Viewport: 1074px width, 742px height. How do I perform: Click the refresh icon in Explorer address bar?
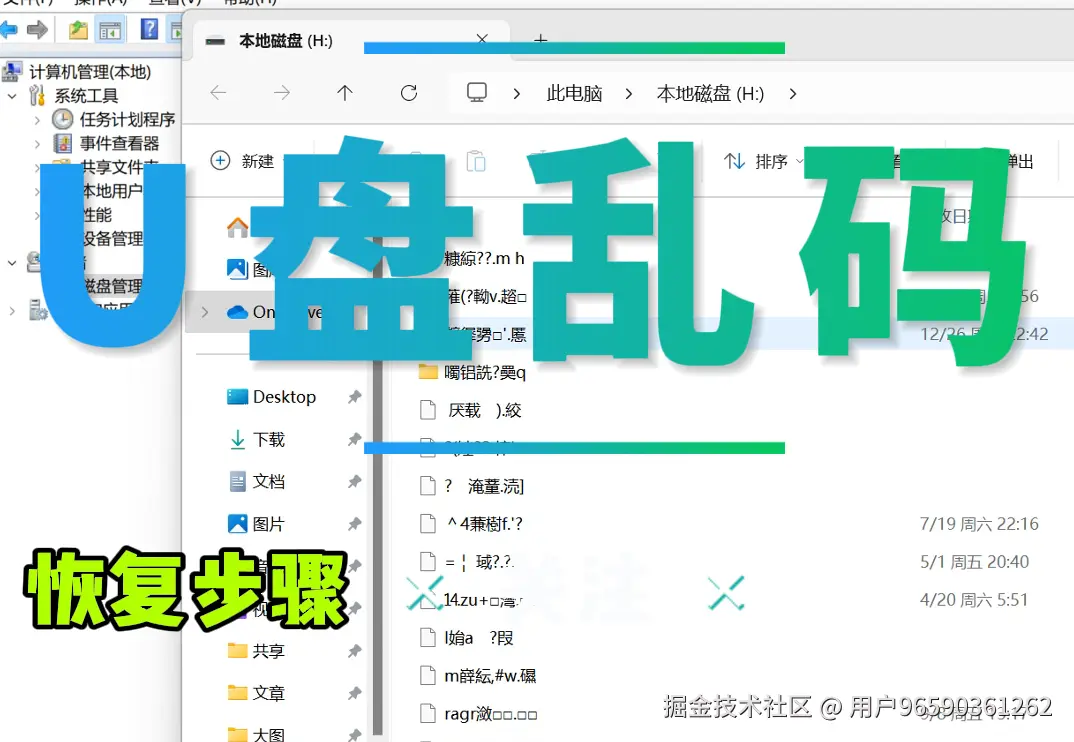[x=410, y=93]
